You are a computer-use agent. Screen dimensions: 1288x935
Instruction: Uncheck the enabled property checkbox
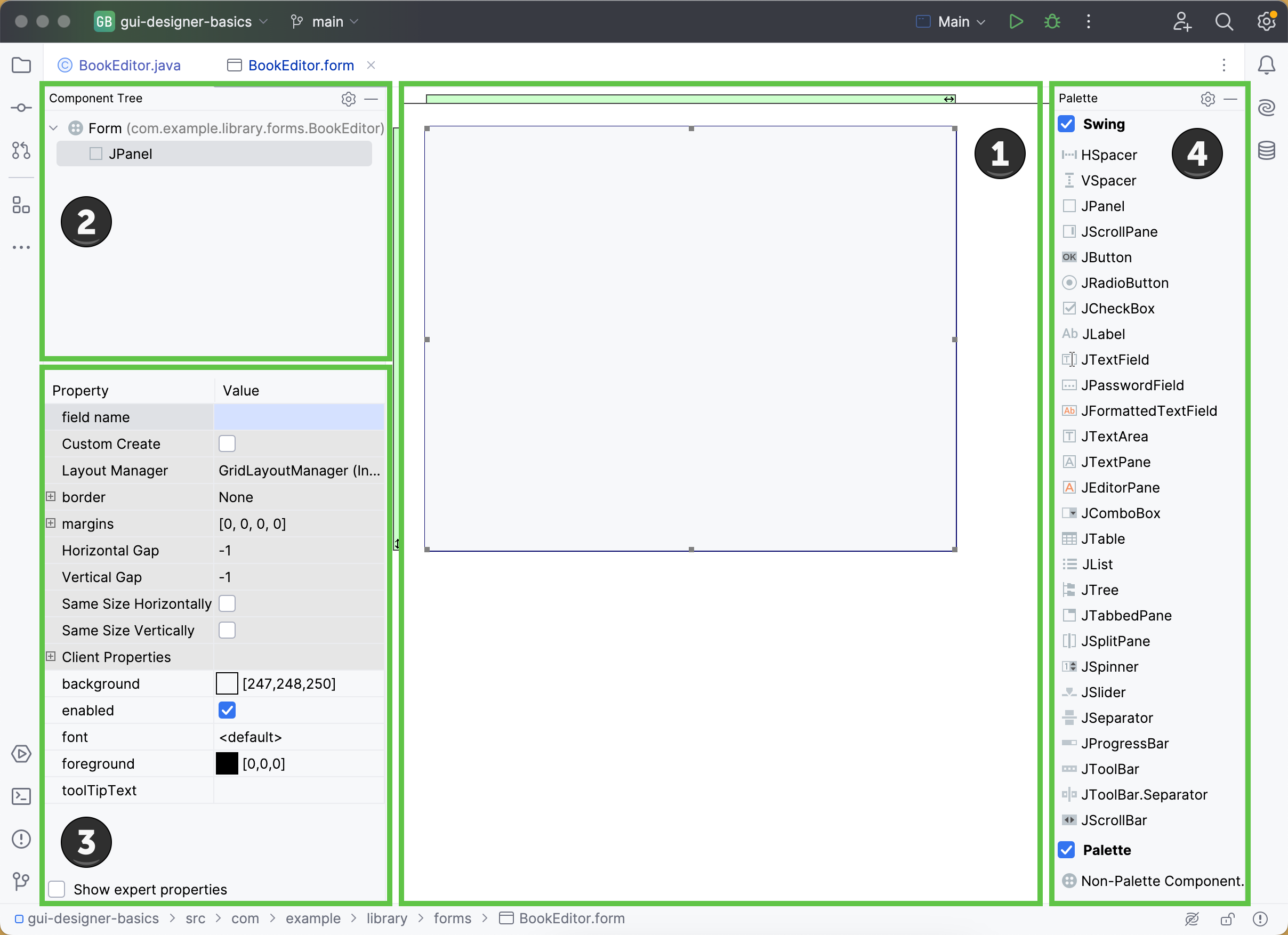[x=227, y=710]
